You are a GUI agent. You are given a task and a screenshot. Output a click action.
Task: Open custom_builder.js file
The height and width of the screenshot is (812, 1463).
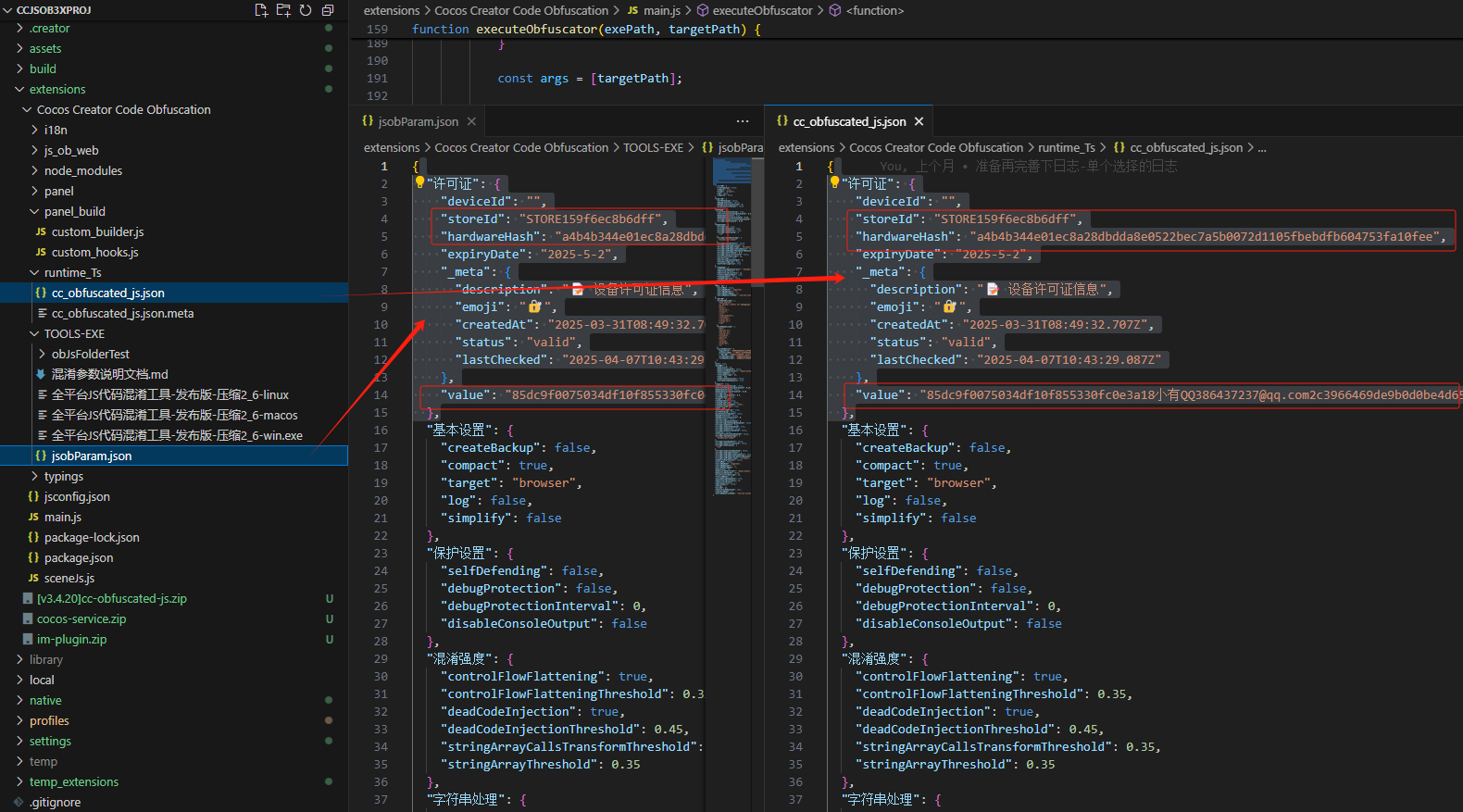97,231
